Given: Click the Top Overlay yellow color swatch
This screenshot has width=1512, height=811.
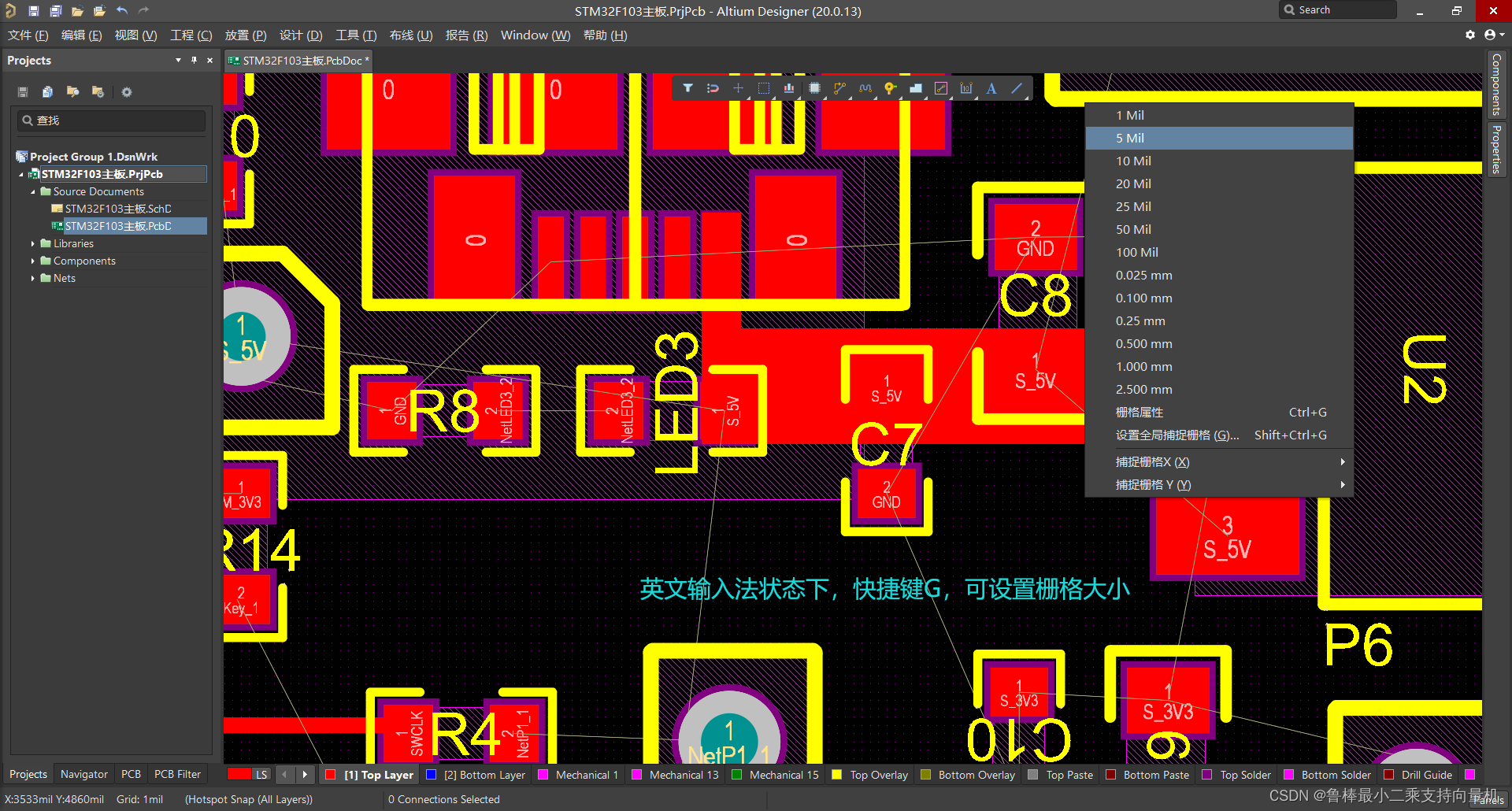Looking at the screenshot, I should (x=836, y=775).
